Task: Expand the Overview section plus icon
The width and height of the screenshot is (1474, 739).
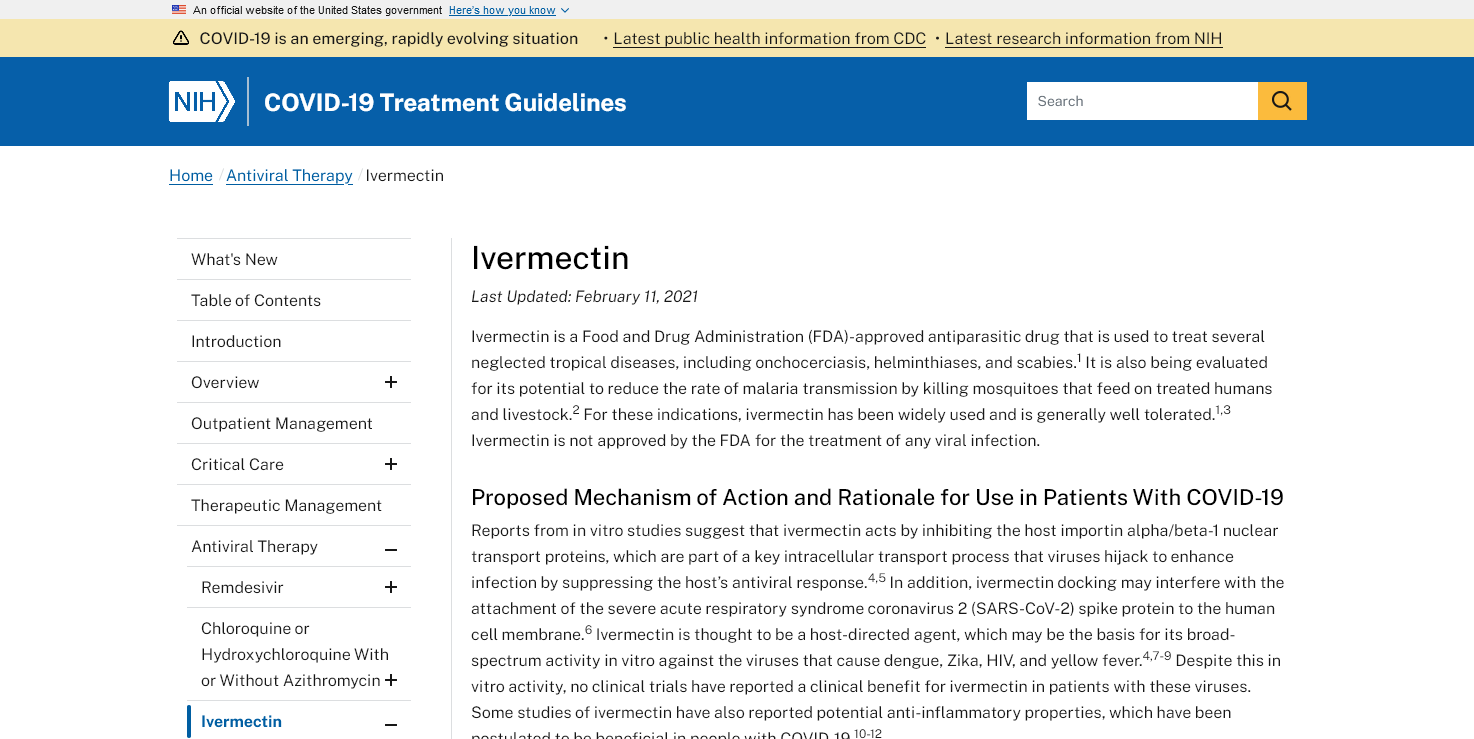Action: click(391, 382)
